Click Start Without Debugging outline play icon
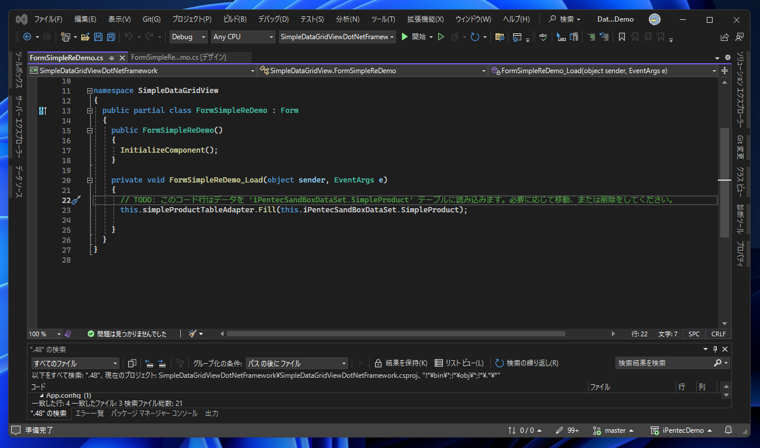The height and width of the screenshot is (448, 760). (x=441, y=37)
